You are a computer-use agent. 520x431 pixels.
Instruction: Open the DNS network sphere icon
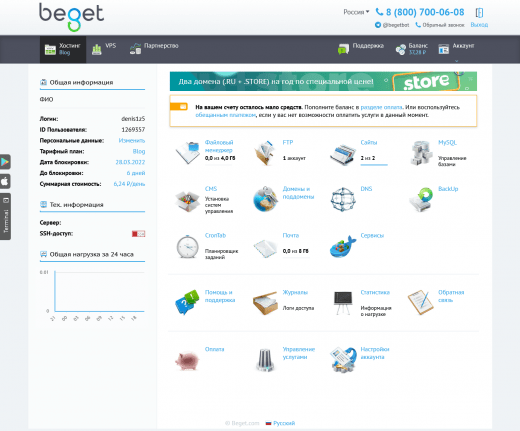[343, 199]
